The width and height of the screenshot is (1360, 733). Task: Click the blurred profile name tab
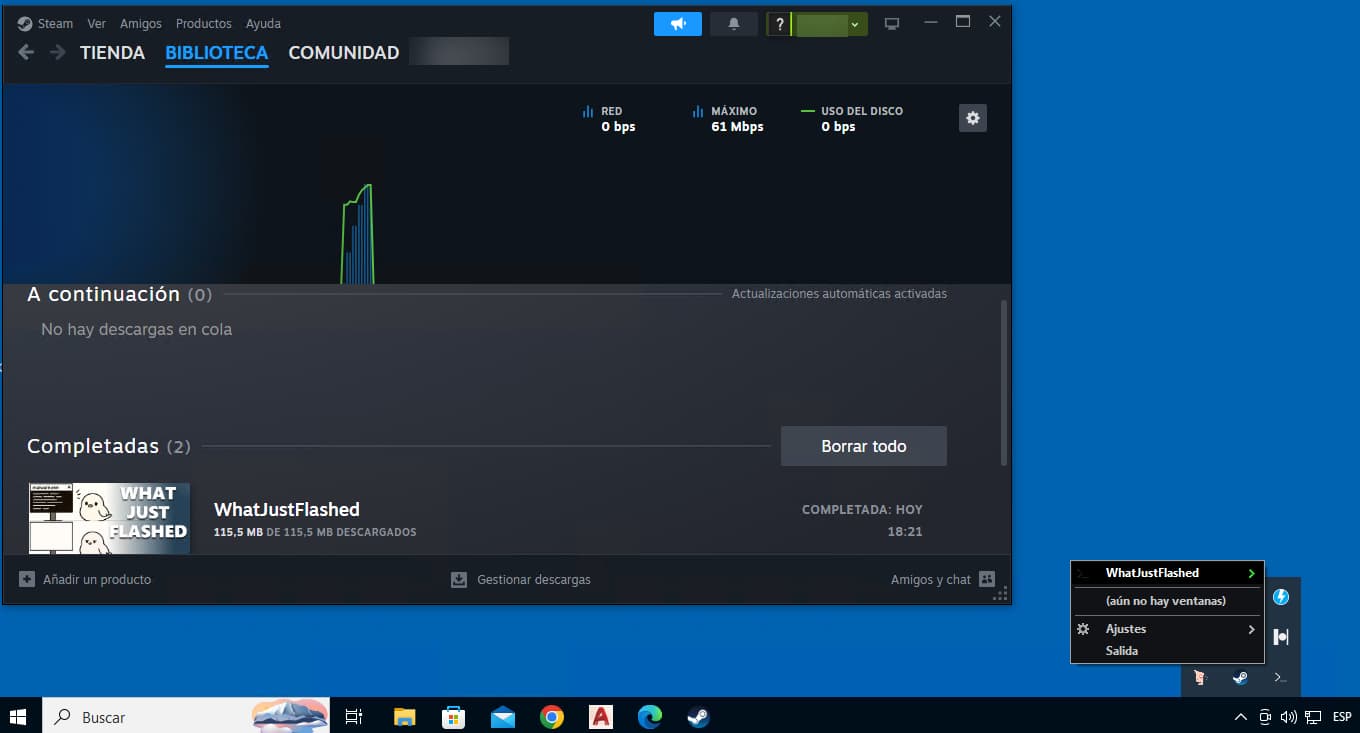(459, 52)
